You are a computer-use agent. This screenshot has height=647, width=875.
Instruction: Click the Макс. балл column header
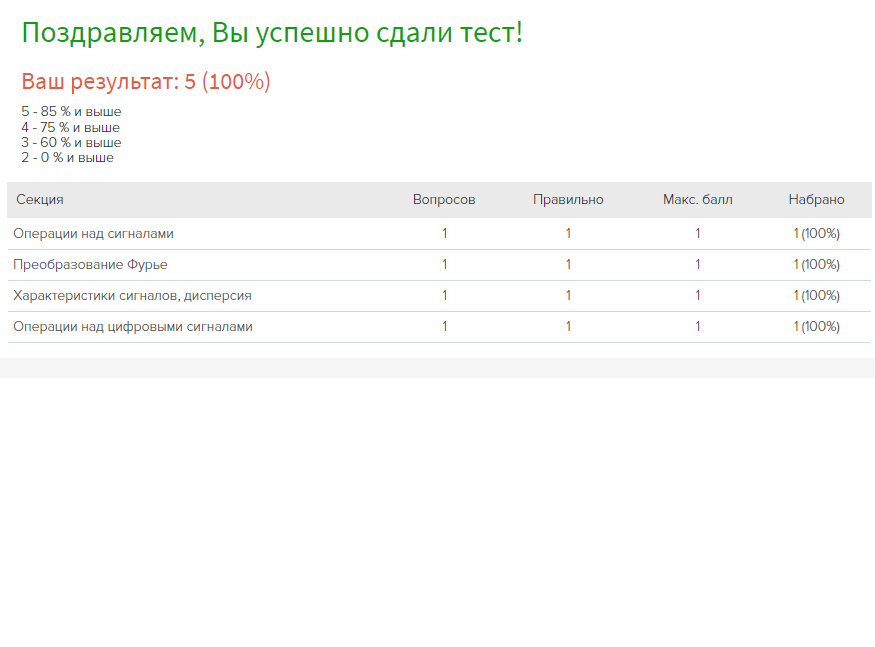click(x=698, y=199)
